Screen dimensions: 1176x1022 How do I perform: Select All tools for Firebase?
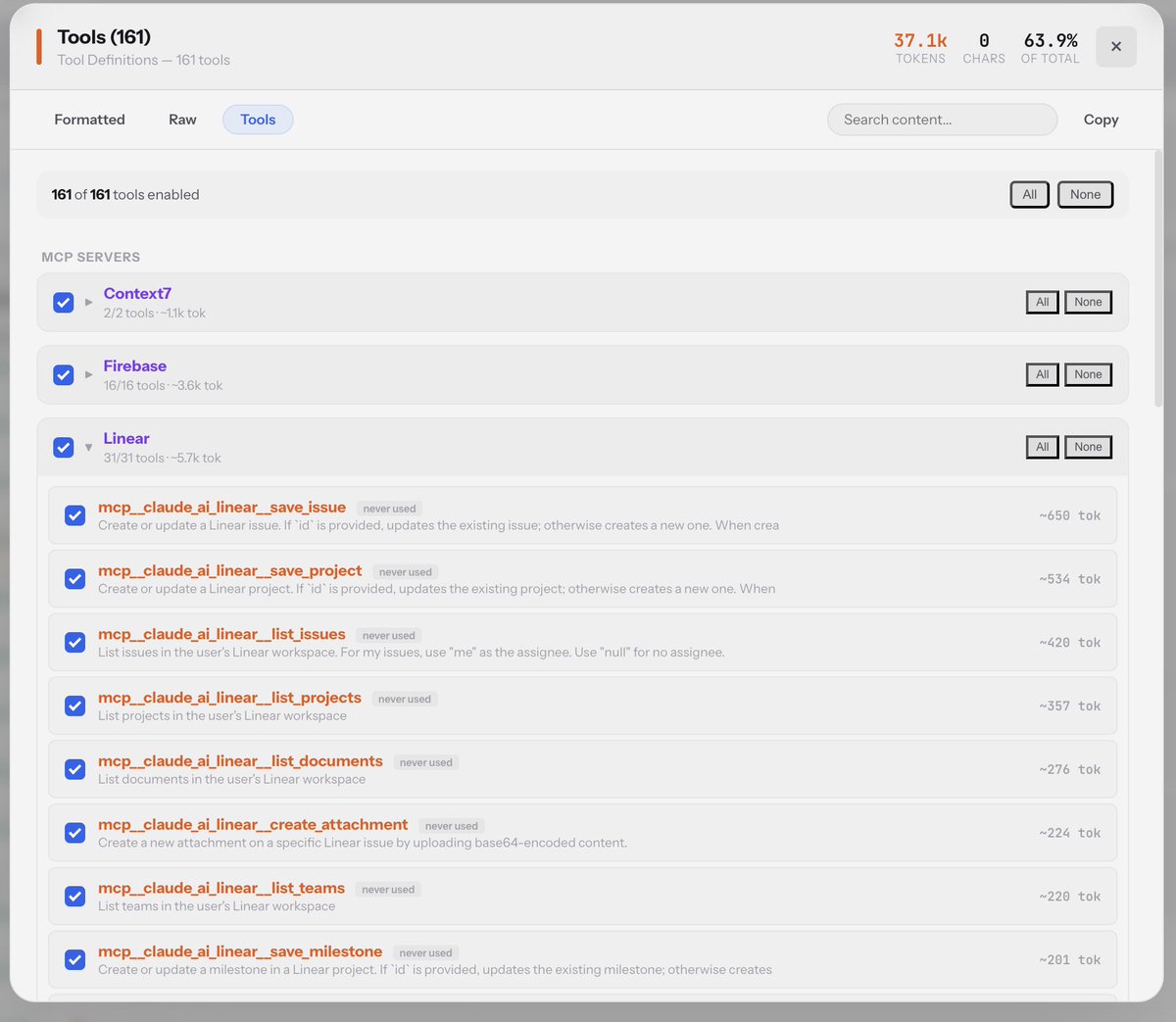point(1042,374)
